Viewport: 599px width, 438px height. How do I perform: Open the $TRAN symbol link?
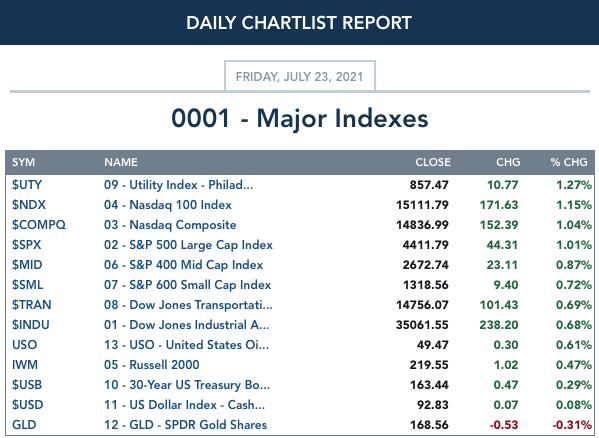tap(31, 305)
